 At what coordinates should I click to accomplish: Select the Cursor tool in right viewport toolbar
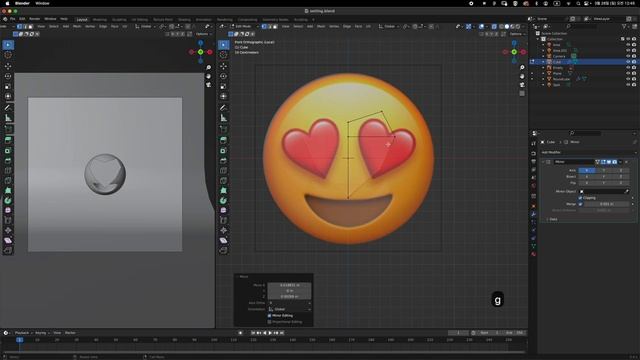(223, 55)
